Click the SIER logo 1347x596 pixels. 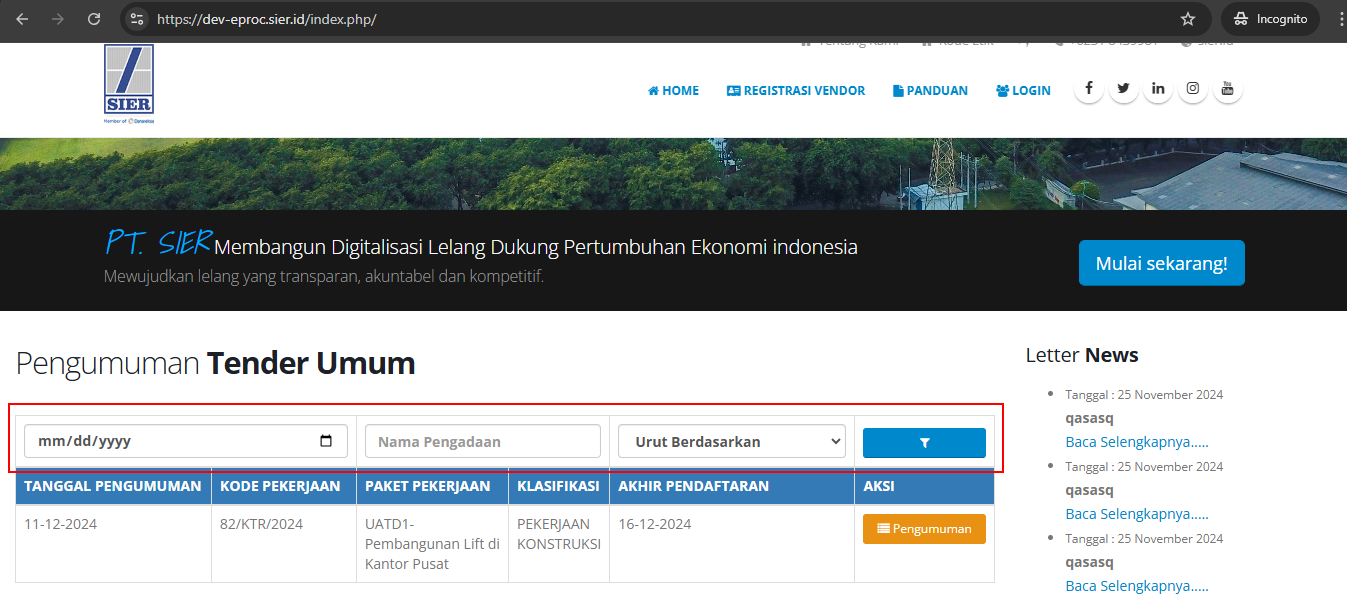click(129, 82)
